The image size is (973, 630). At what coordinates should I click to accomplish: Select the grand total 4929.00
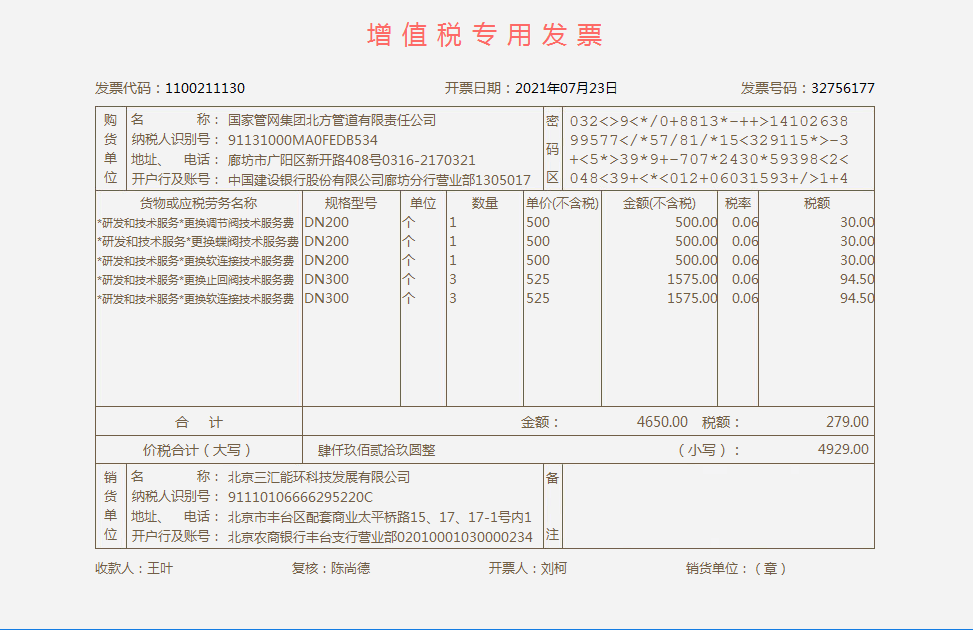(843, 449)
